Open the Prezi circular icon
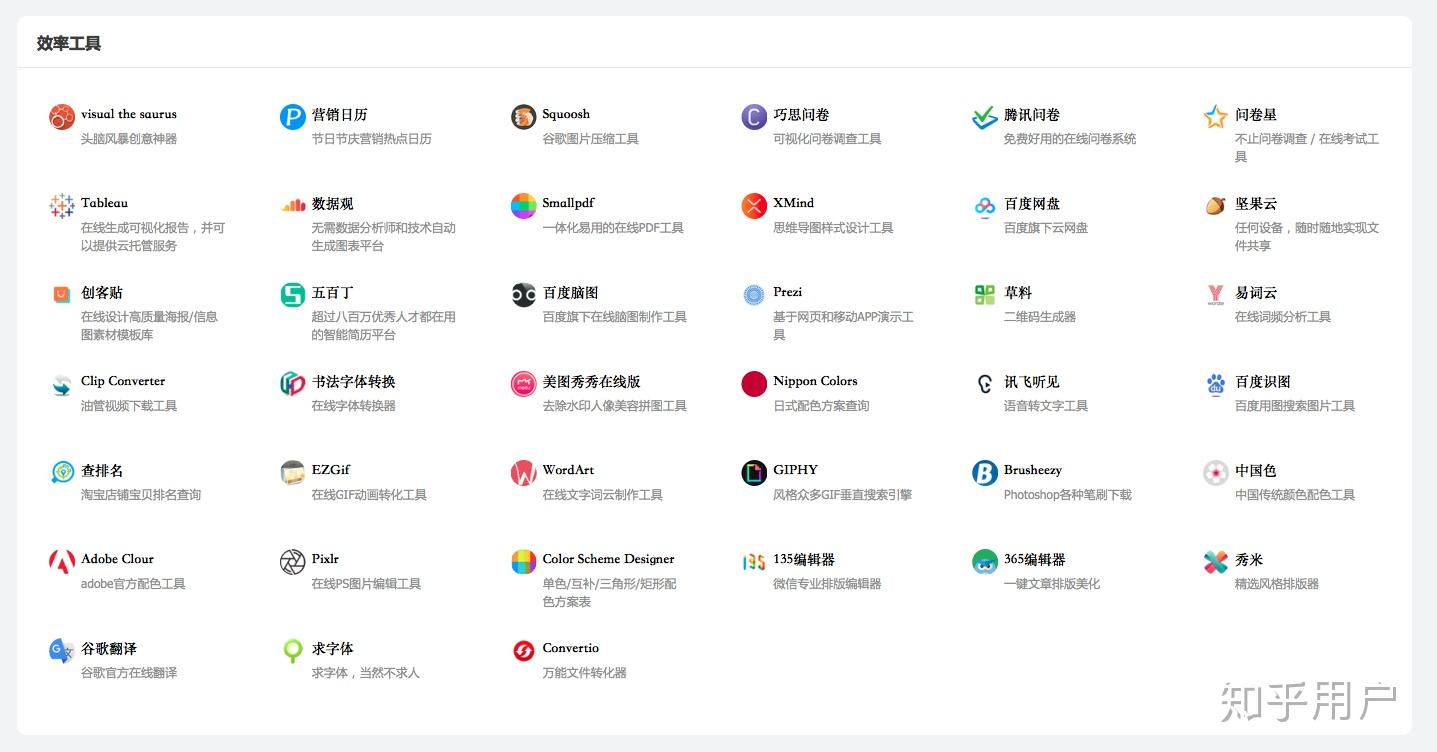 [x=754, y=295]
